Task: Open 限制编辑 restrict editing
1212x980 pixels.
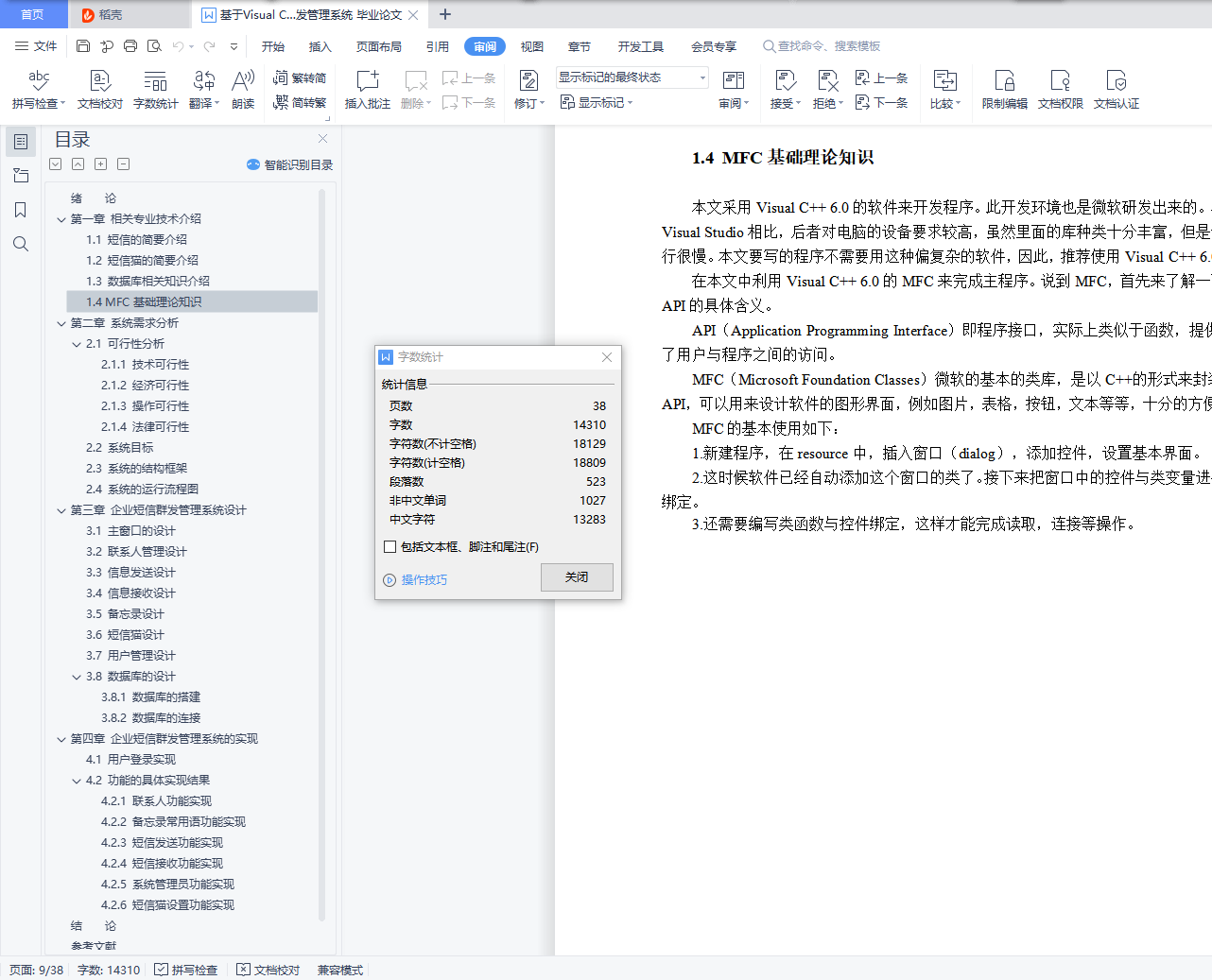Action: [x=1004, y=89]
